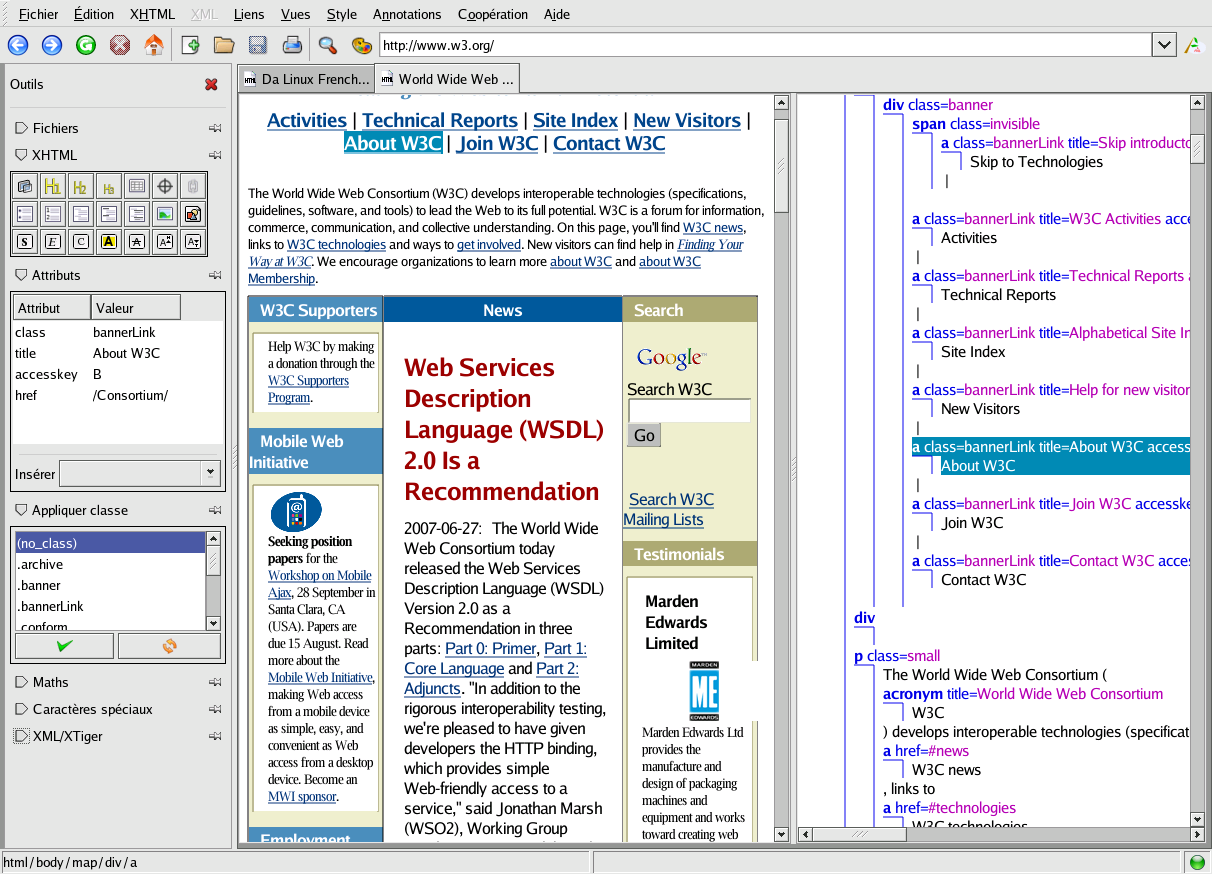Click in the Search W3C text field

pos(689,411)
